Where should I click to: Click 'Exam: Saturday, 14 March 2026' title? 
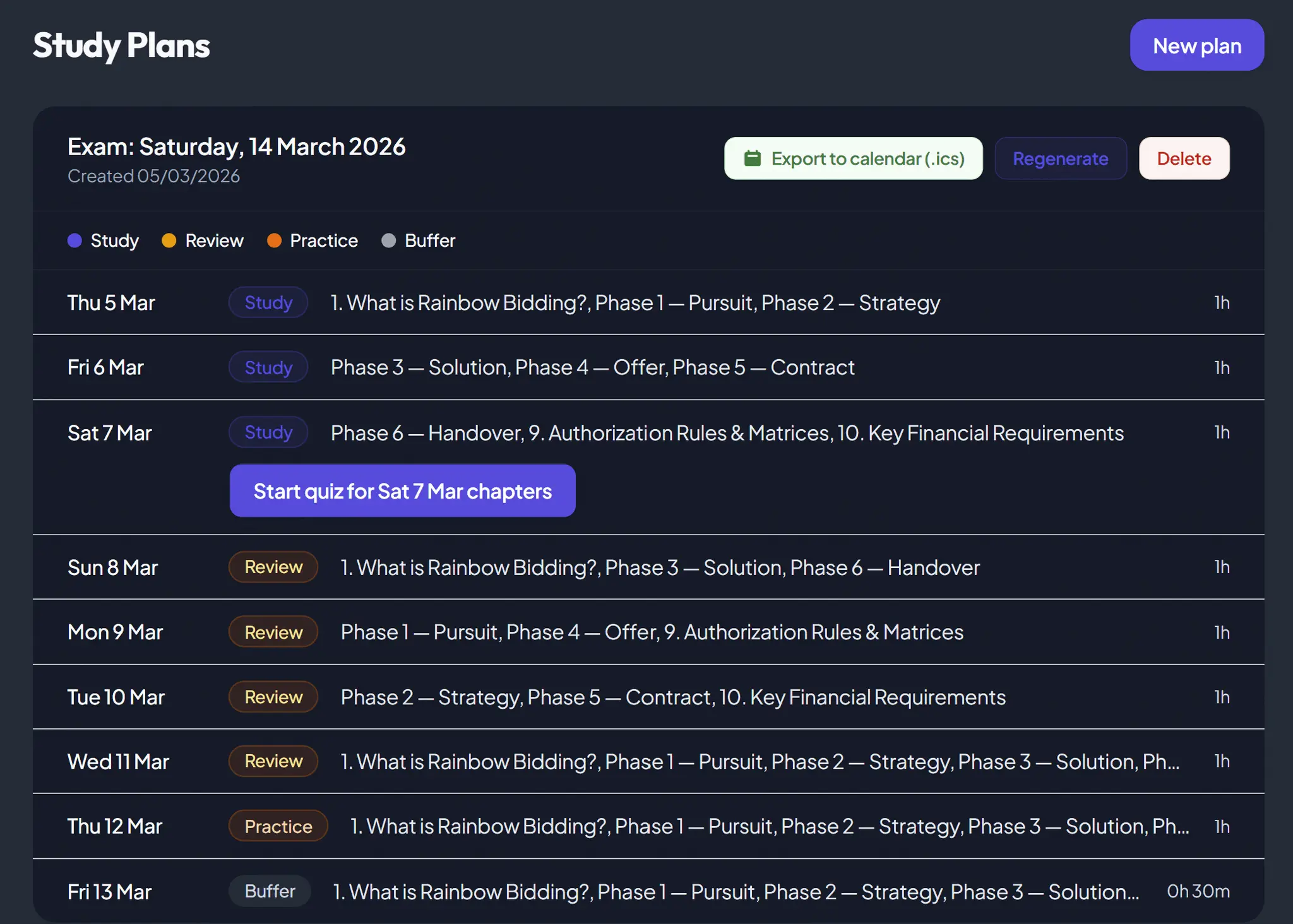click(237, 146)
